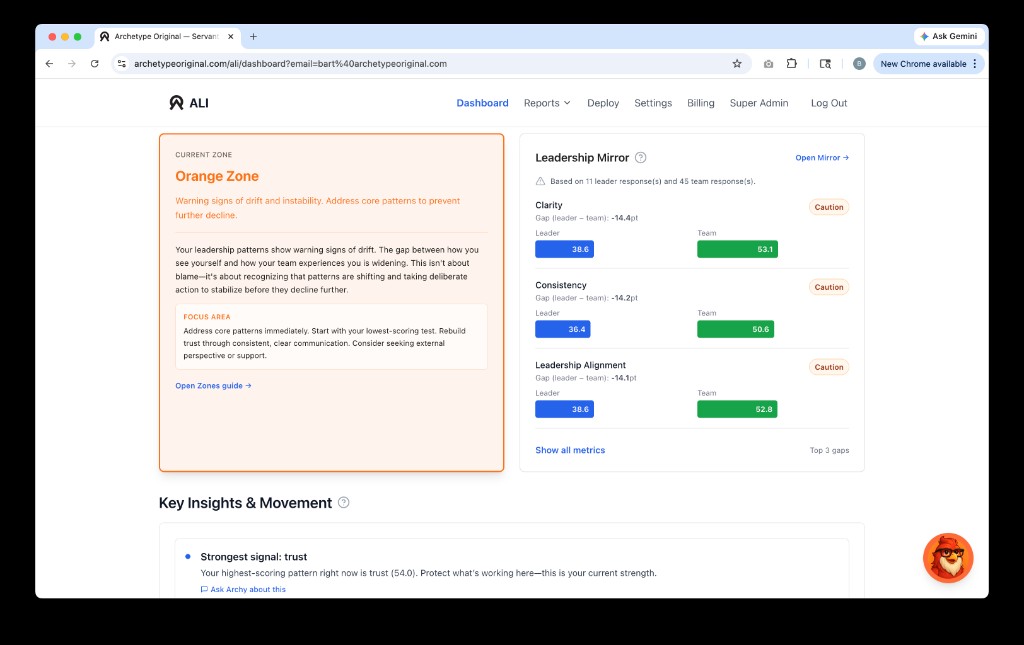This screenshot has height=645, width=1024.
Task: Click Show all metrics
Action: 570,450
